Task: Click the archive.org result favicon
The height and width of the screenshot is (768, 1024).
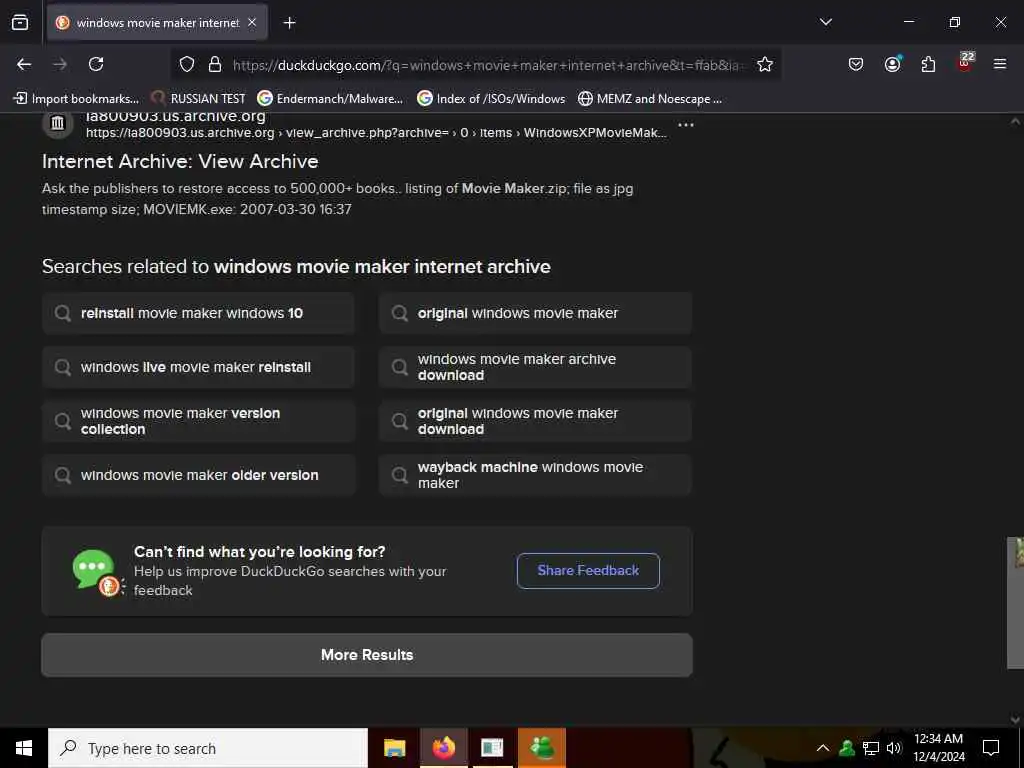Action: [57, 123]
